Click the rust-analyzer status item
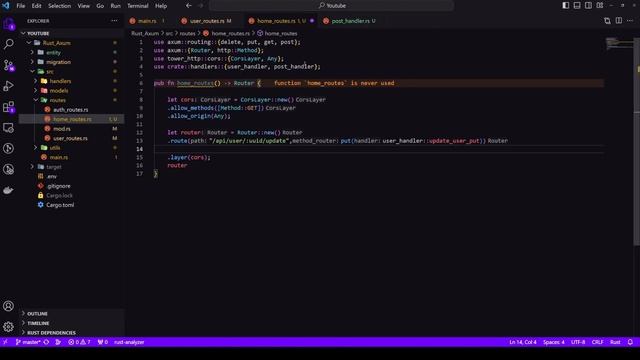This screenshot has height=360, width=640. (129, 342)
